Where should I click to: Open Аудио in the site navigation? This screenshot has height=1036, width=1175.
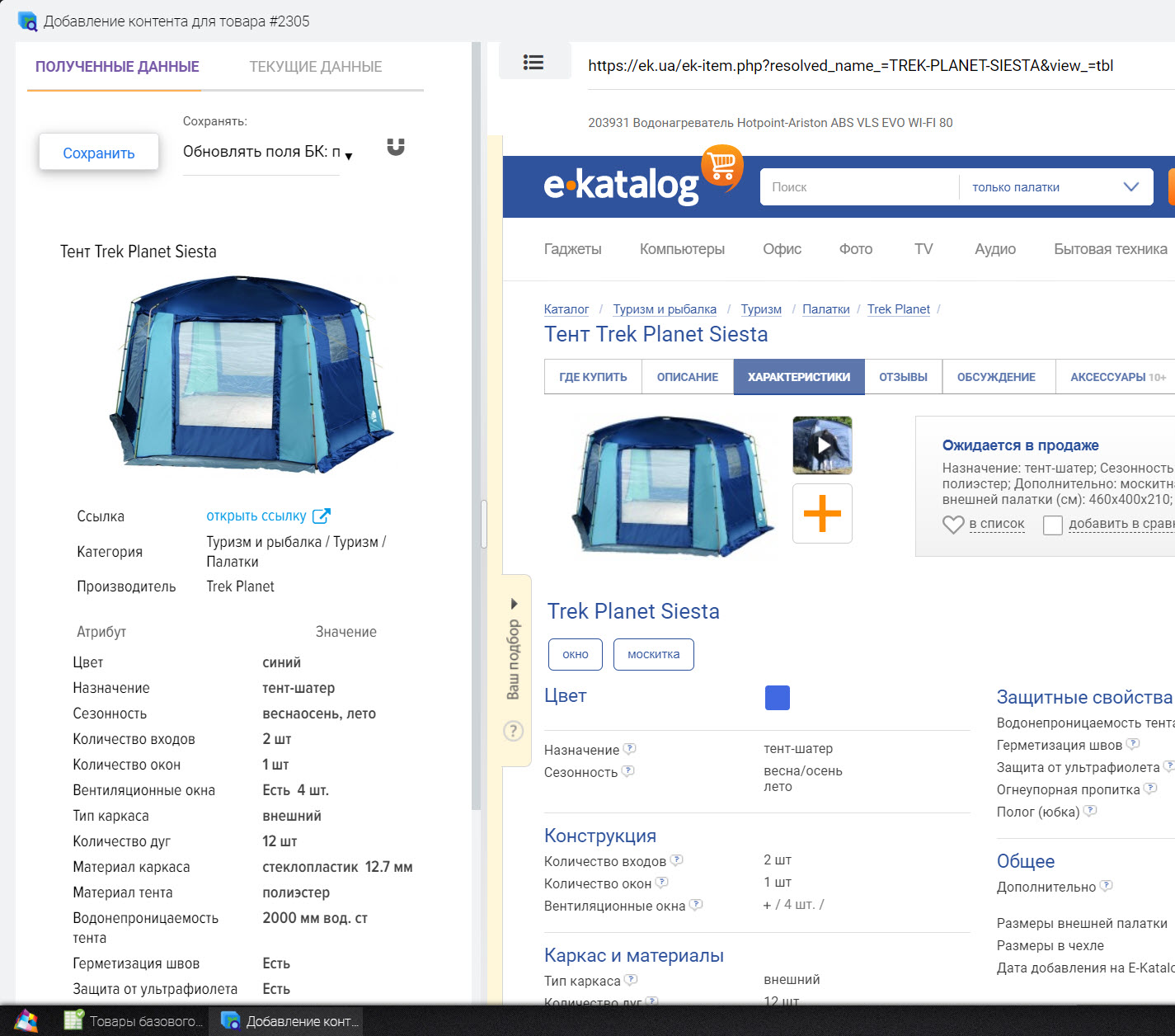coord(995,249)
